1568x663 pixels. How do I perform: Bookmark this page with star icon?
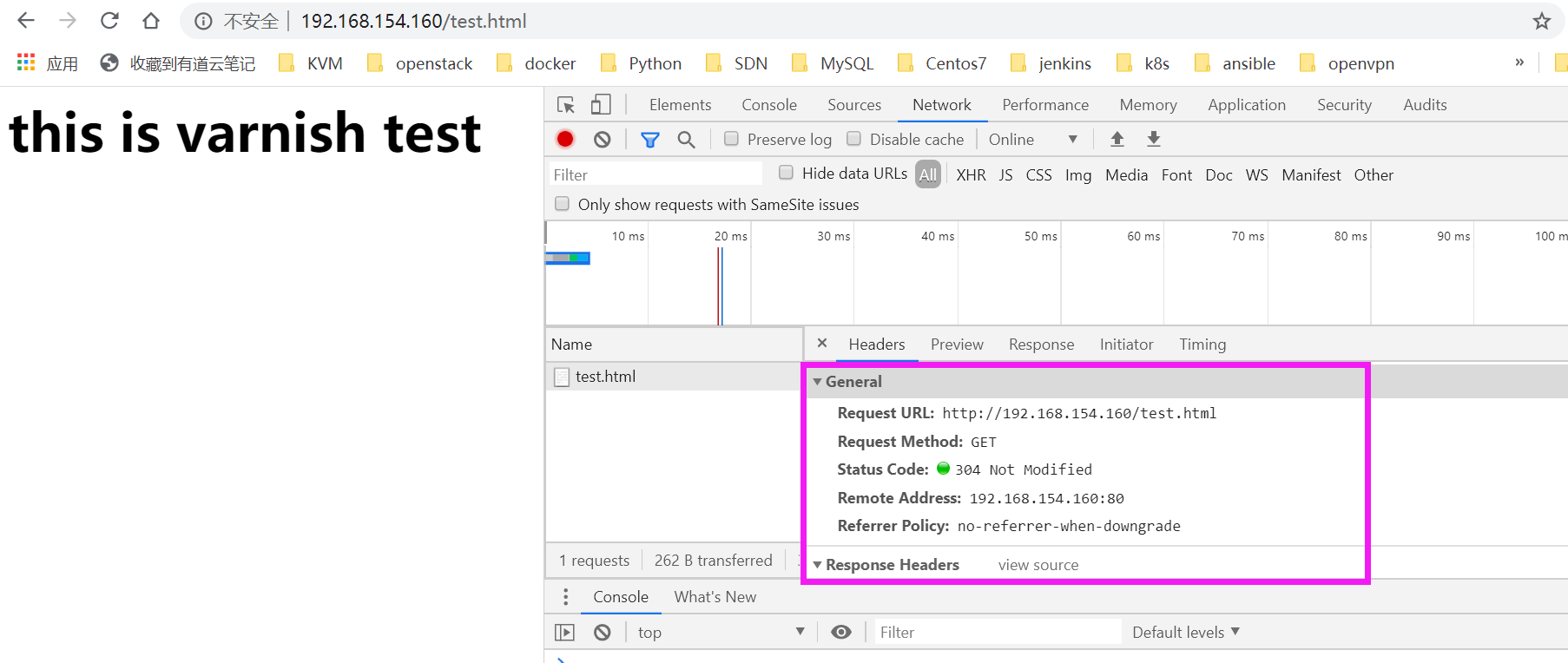coord(1541,22)
